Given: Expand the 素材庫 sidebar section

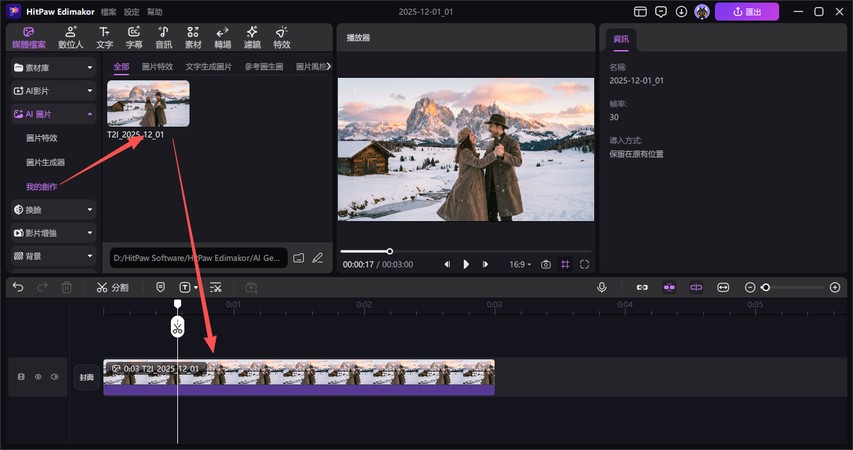Looking at the screenshot, I should (54, 67).
